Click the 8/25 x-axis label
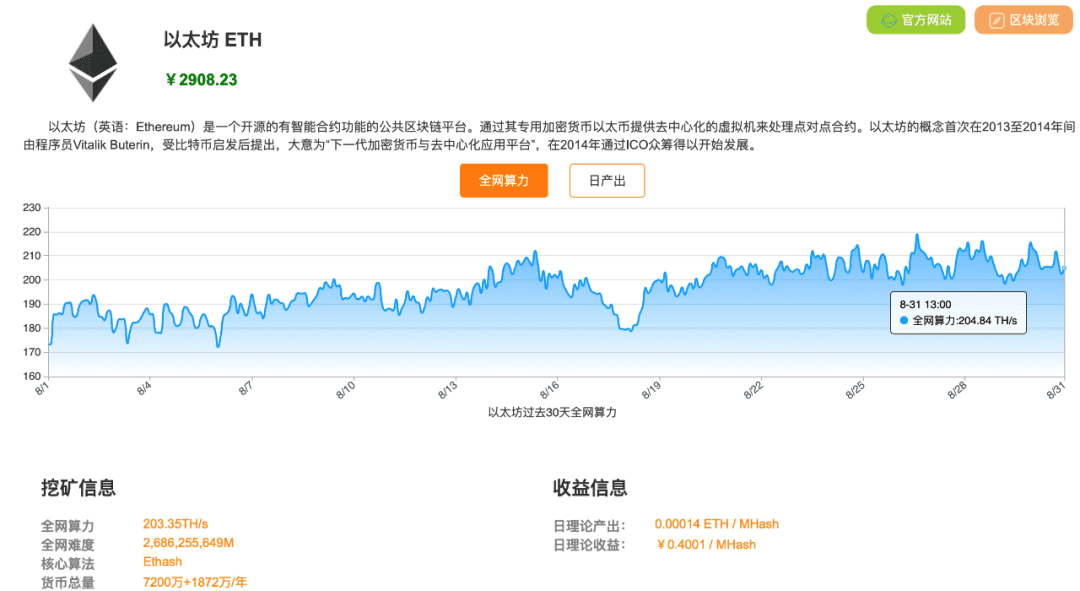 [855, 391]
